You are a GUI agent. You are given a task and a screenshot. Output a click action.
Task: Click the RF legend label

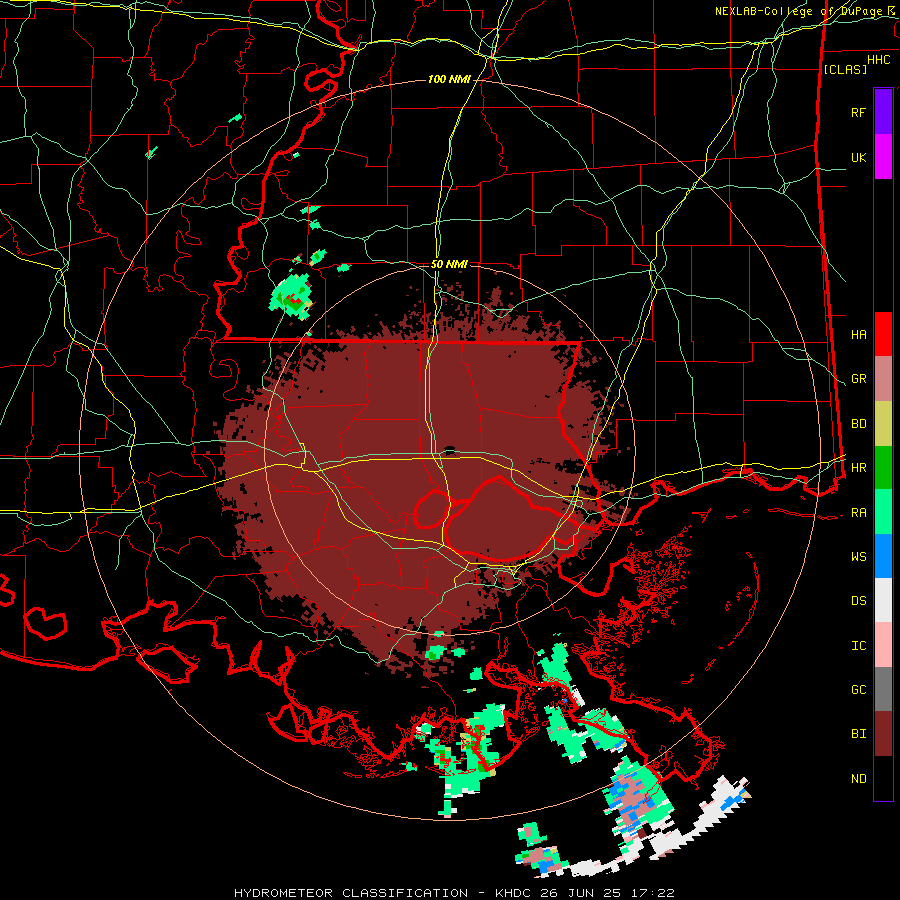(x=858, y=112)
